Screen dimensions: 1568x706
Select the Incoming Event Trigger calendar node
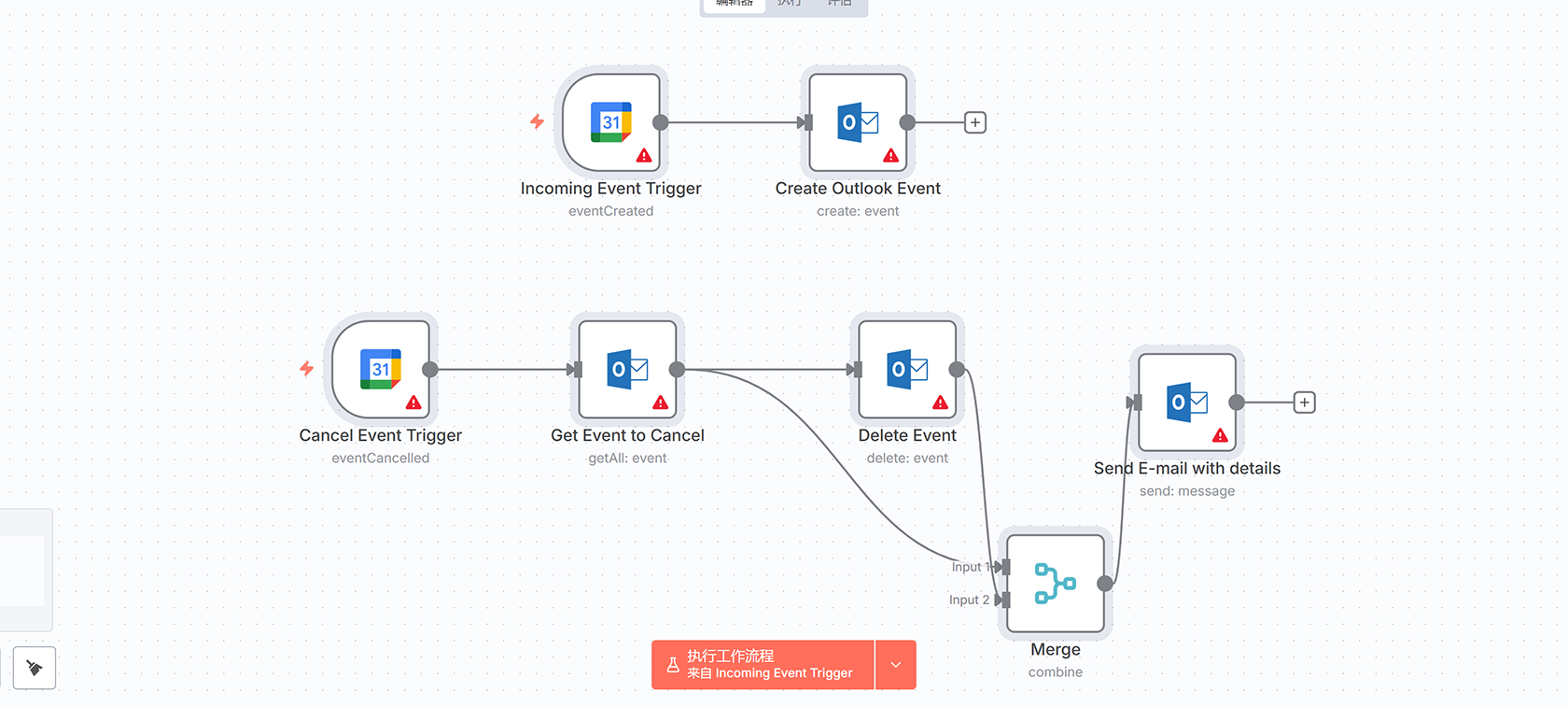610,122
